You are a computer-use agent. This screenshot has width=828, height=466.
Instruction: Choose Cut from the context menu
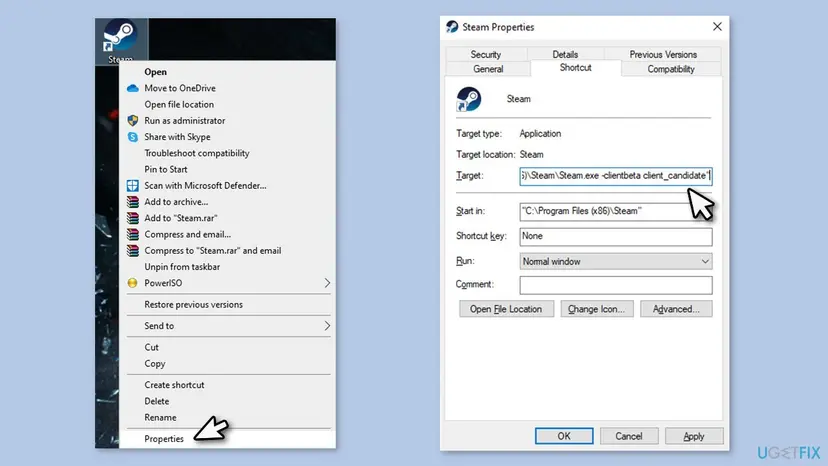point(151,348)
